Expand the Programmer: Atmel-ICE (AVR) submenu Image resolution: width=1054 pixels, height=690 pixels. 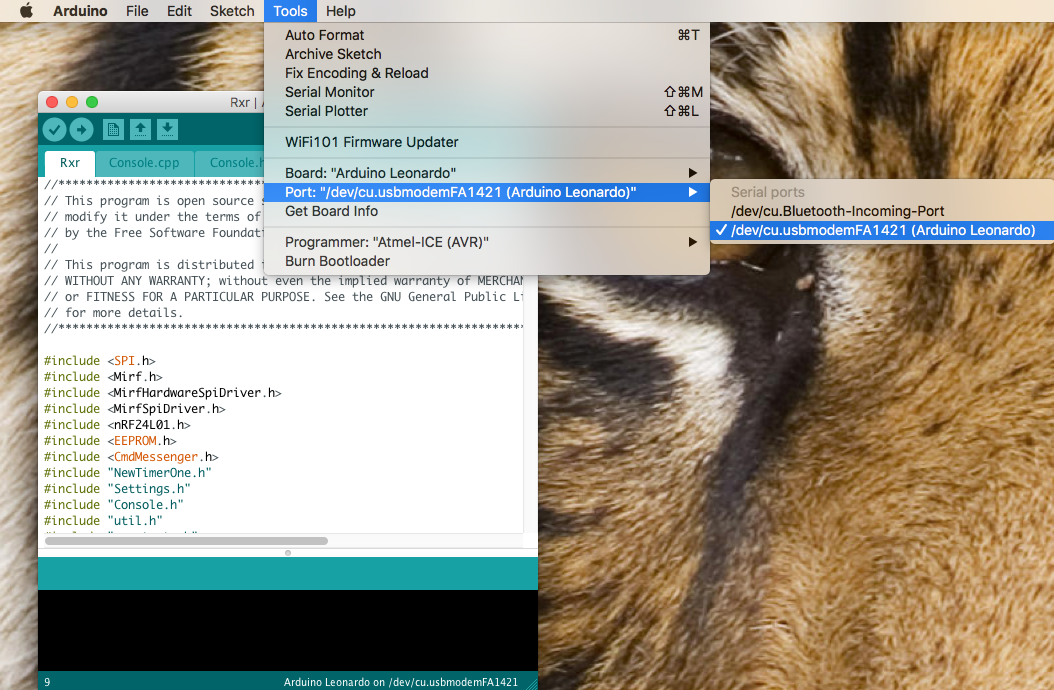coord(487,241)
